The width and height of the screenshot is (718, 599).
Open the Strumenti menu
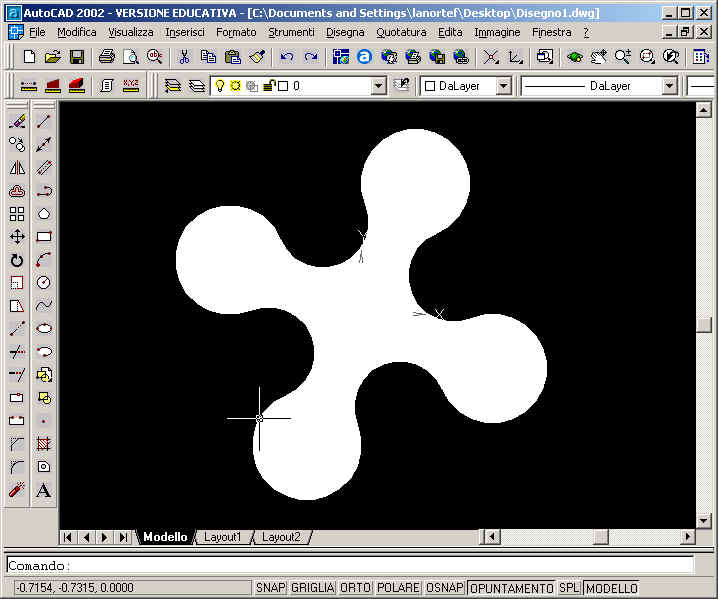[x=291, y=32]
